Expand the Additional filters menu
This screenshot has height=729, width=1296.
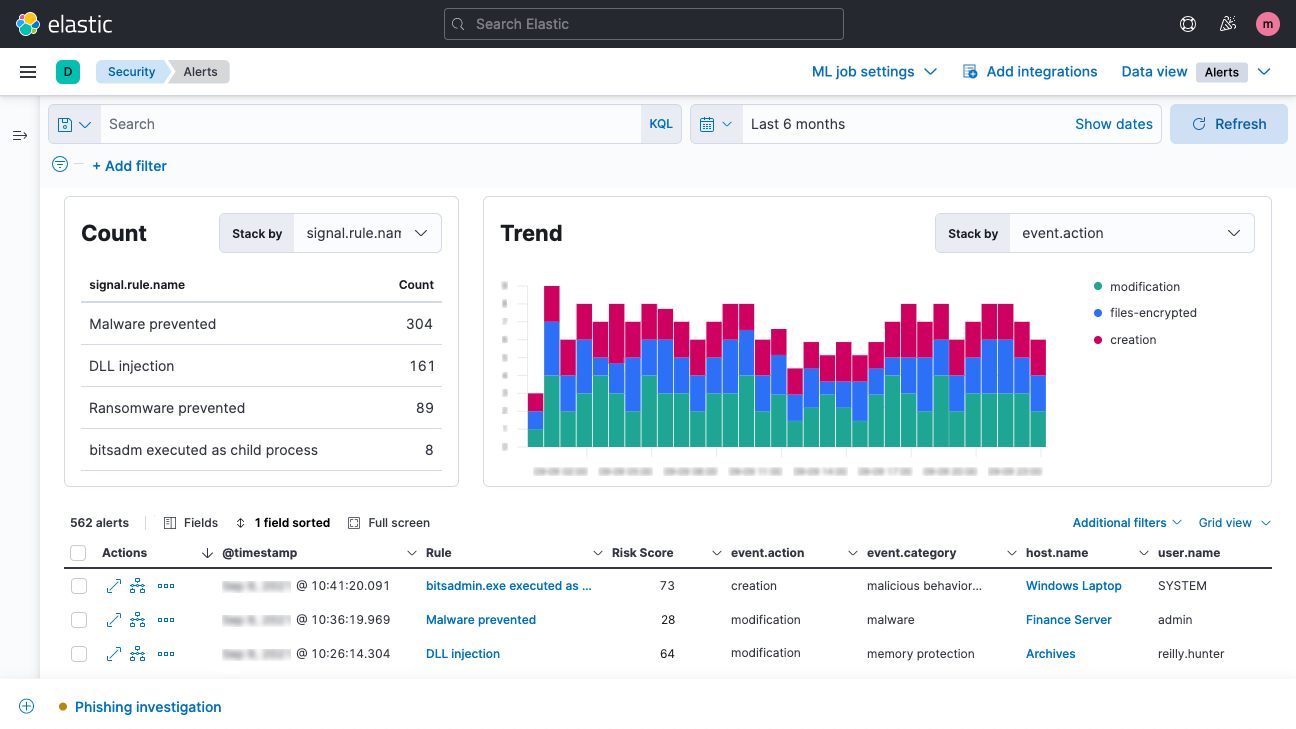click(1127, 523)
